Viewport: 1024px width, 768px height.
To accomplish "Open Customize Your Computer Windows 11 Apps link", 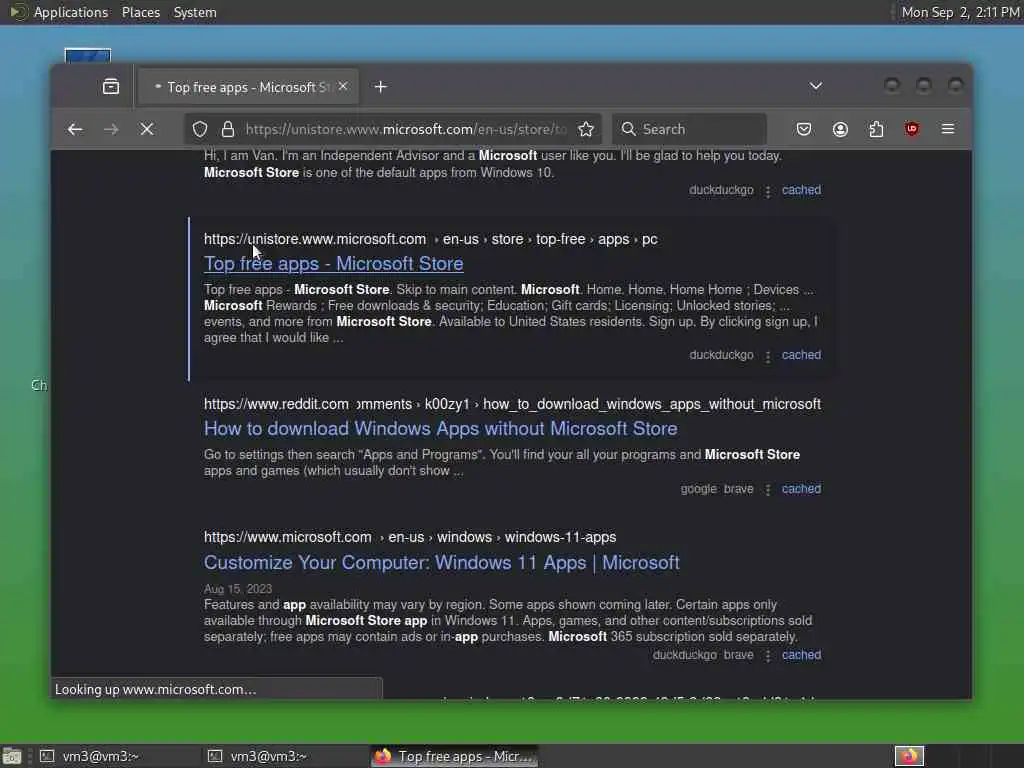I will (441, 563).
